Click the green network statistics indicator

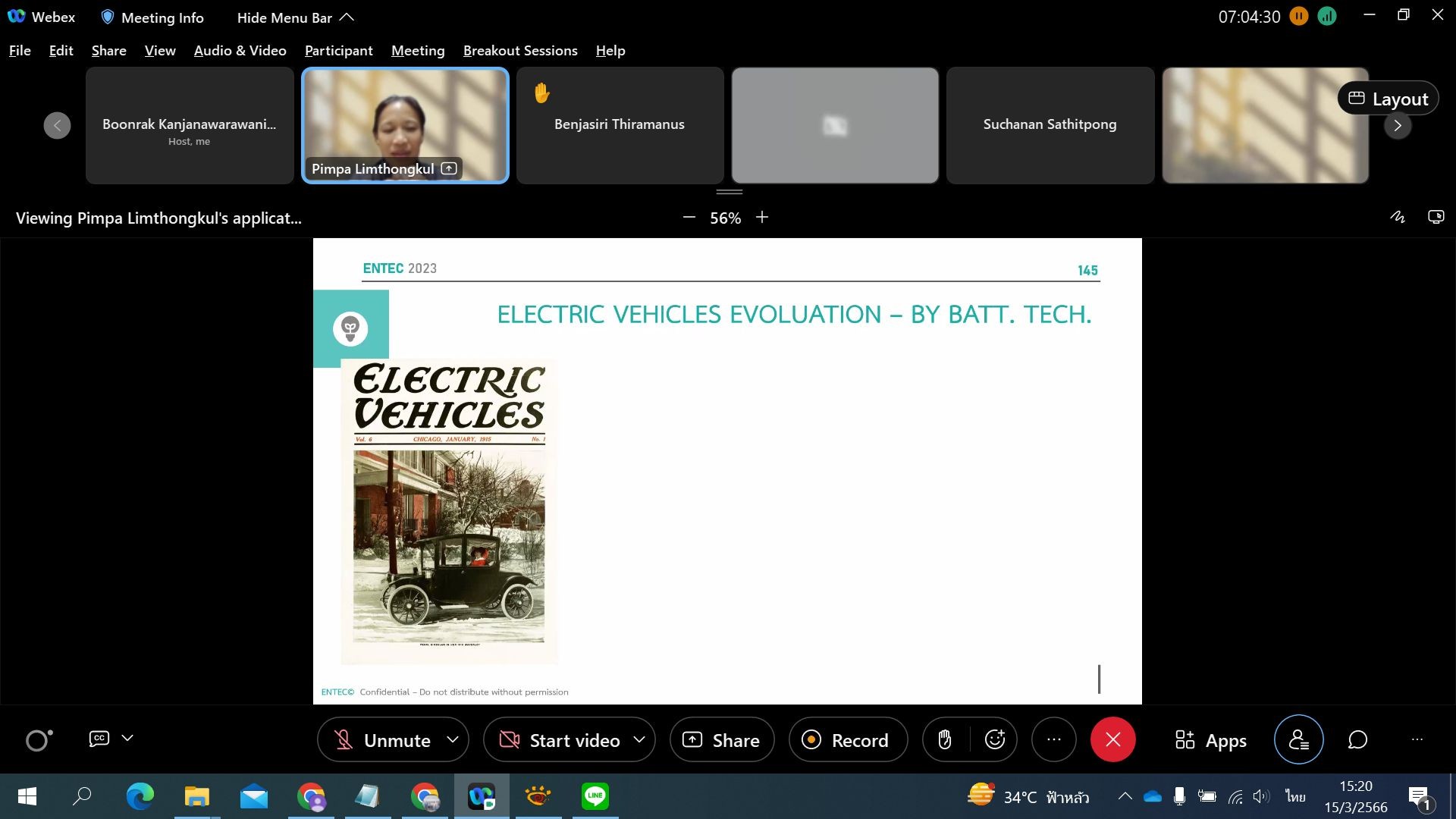pyautogui.click(x=1327, y=16)
